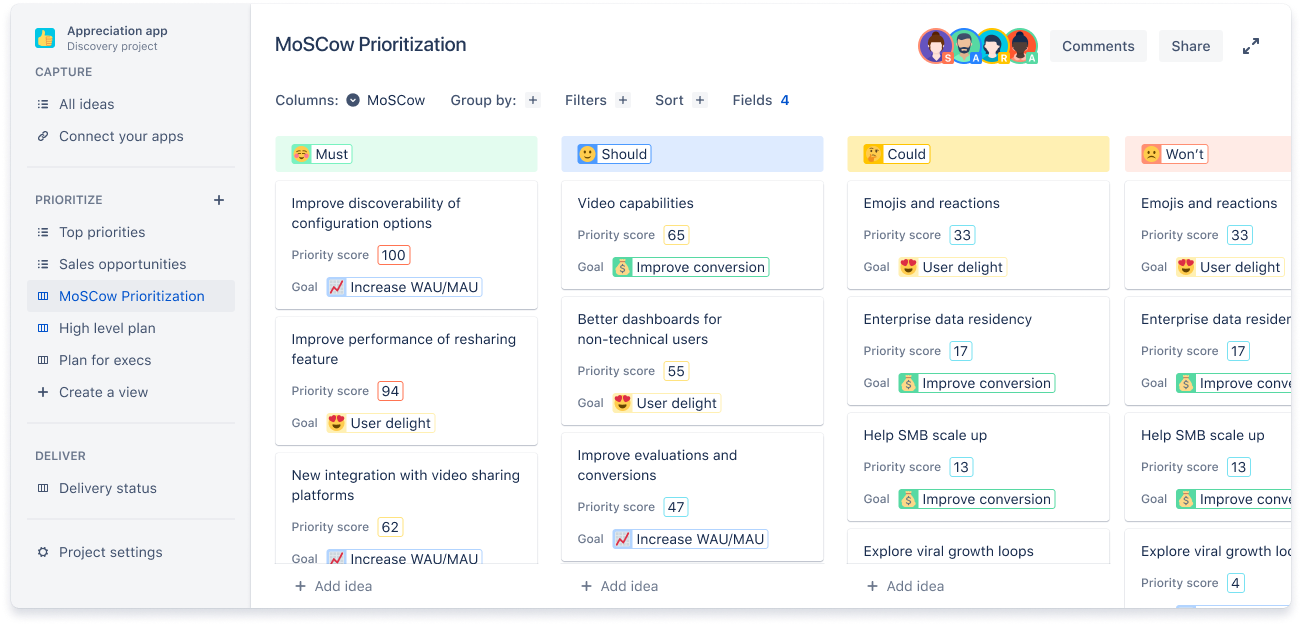Add an idea to the Should column
1302x626 pixels.
618,586
